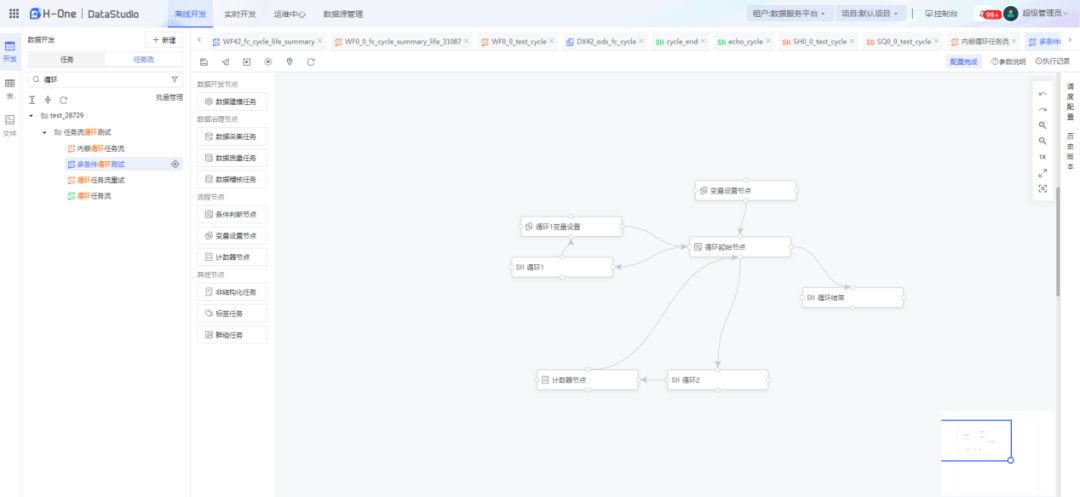
Task: Go to the 实时开发 menu
Action: (239, 14)
